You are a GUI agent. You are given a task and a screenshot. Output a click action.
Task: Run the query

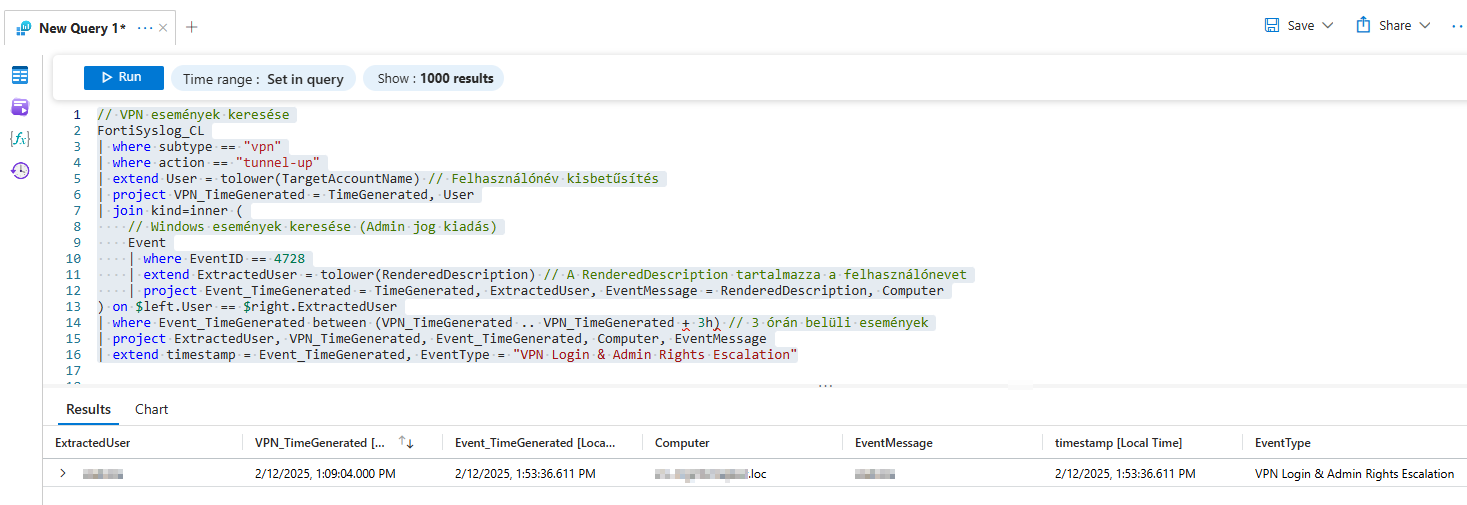tap(123, 78)
